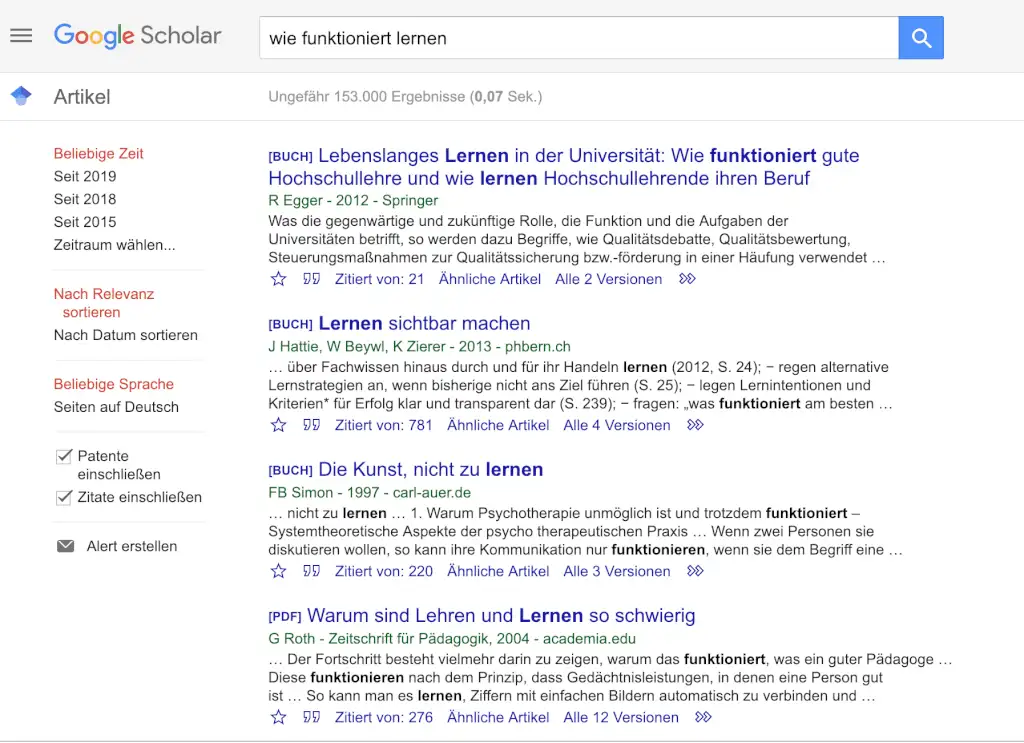Star the result "Die Kunst, nicht zu lernen"

(277, 571)
